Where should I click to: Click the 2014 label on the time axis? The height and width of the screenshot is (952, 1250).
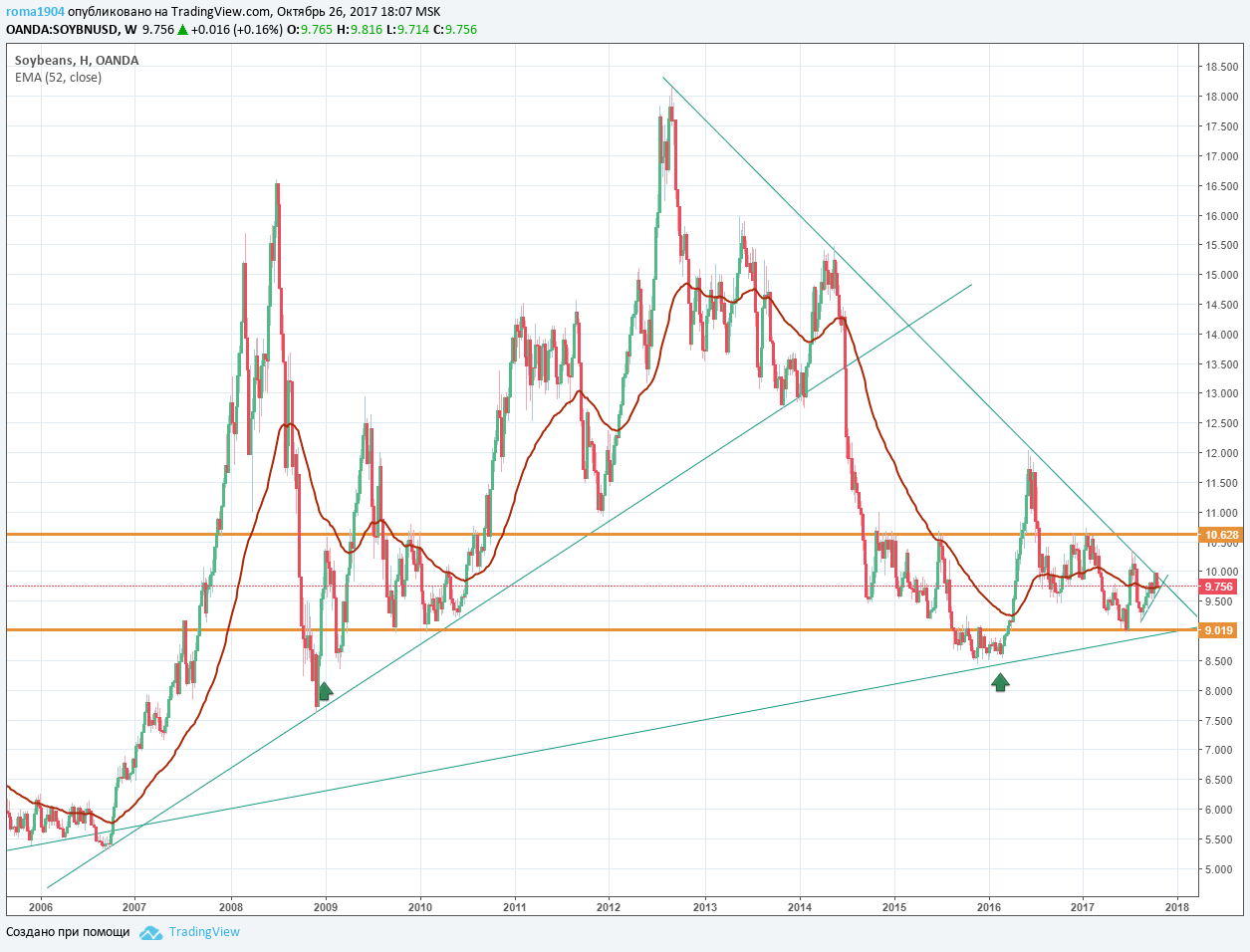(x=799, y=907)
